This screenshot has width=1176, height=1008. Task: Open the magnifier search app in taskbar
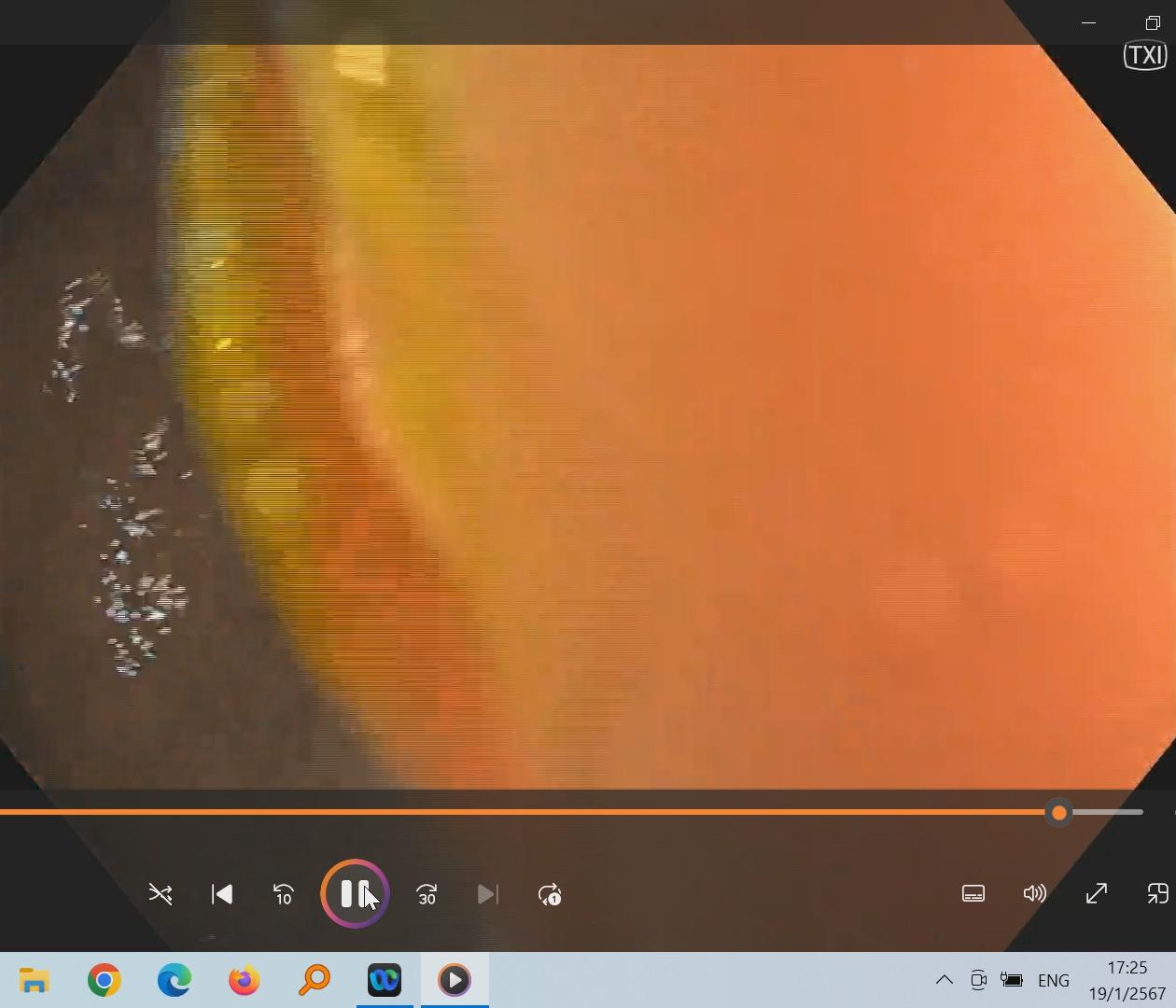tap(315, 980)
